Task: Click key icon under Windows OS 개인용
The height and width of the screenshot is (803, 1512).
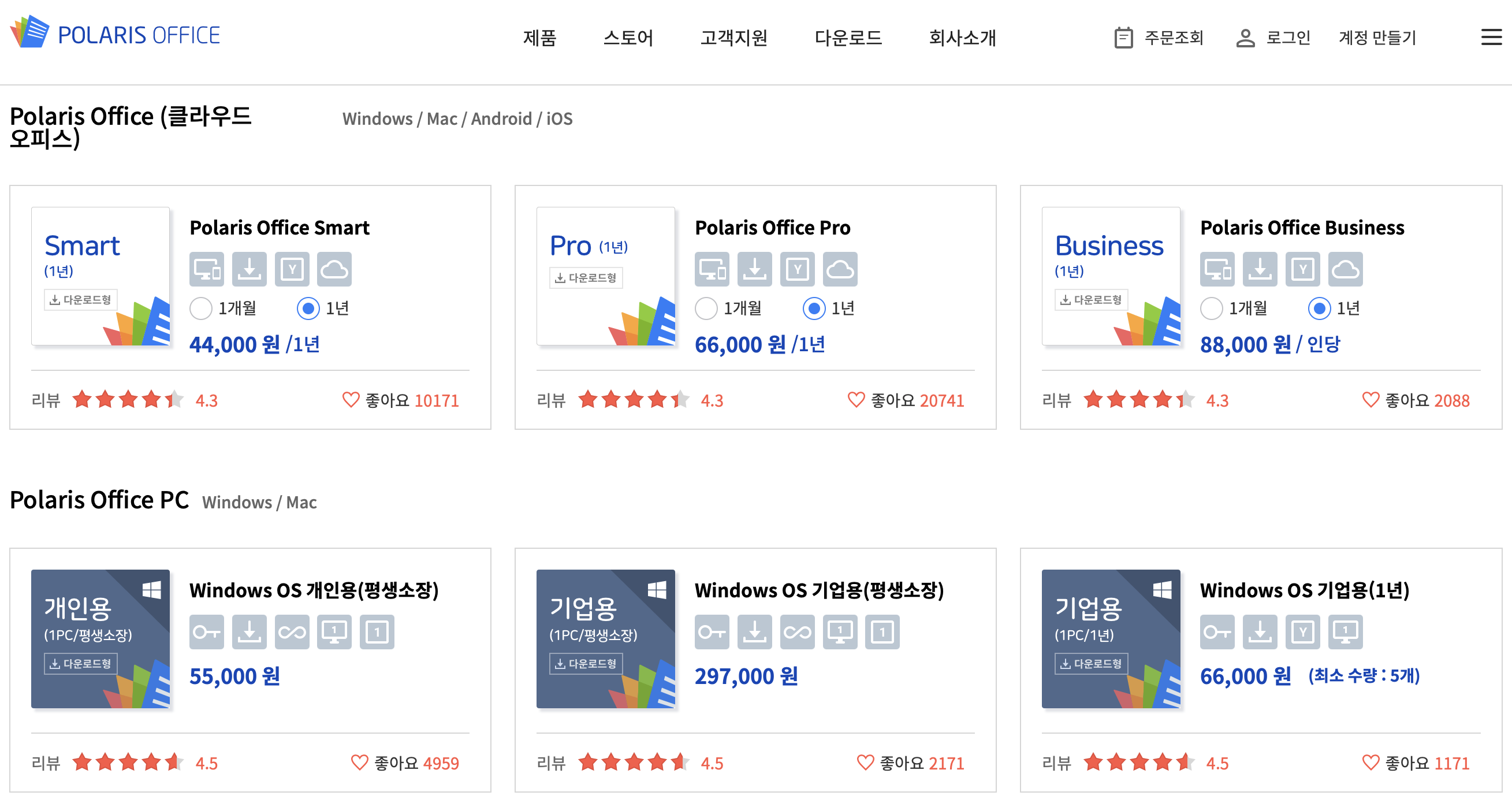Action: (x=206, y=631)
